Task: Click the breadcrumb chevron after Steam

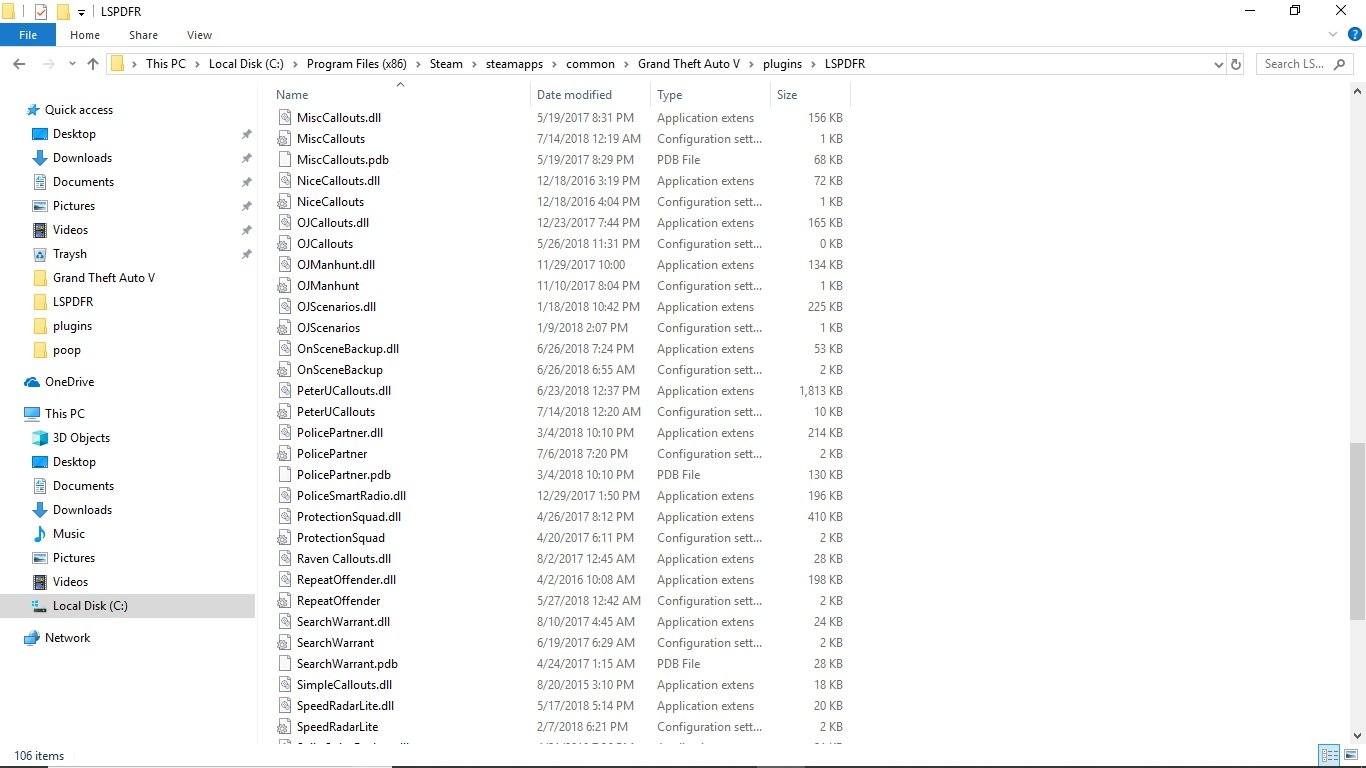Action: [x=475, y=64]
